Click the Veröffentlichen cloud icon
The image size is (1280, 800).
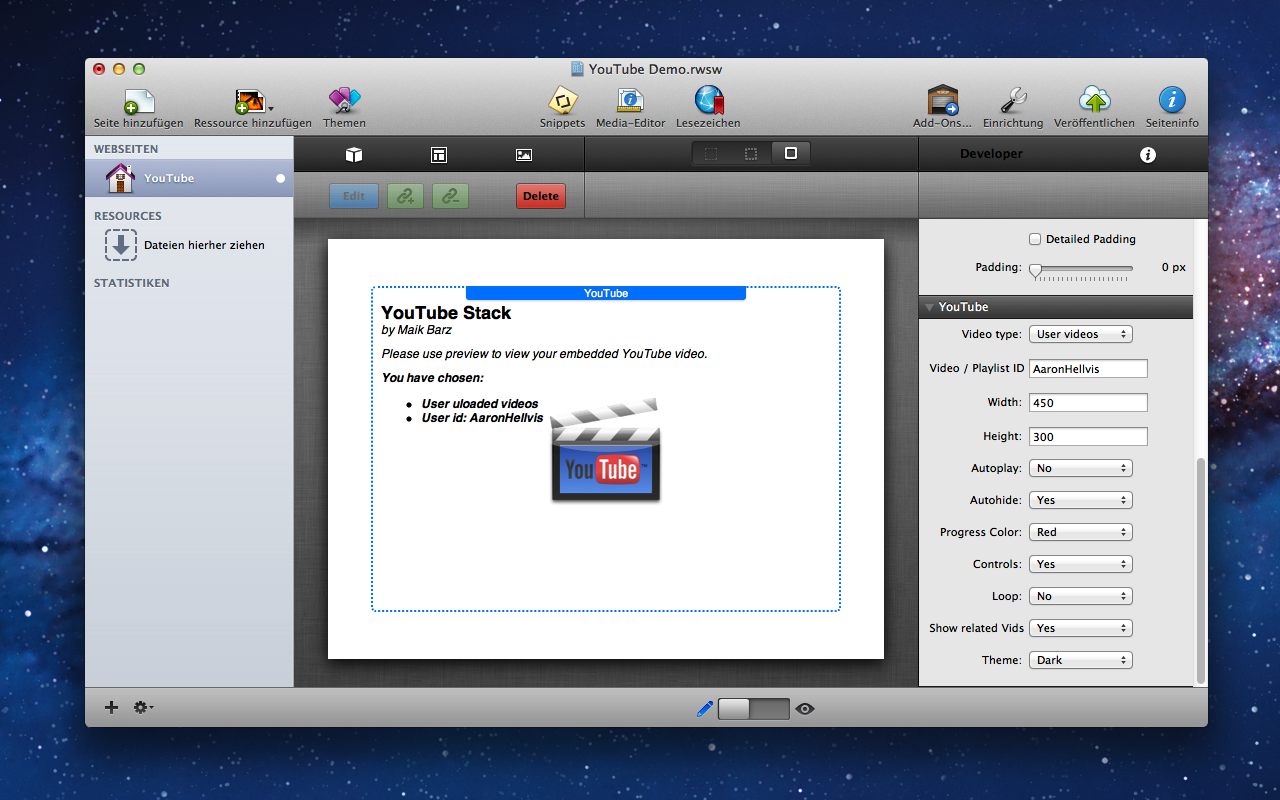[1094, 100]
